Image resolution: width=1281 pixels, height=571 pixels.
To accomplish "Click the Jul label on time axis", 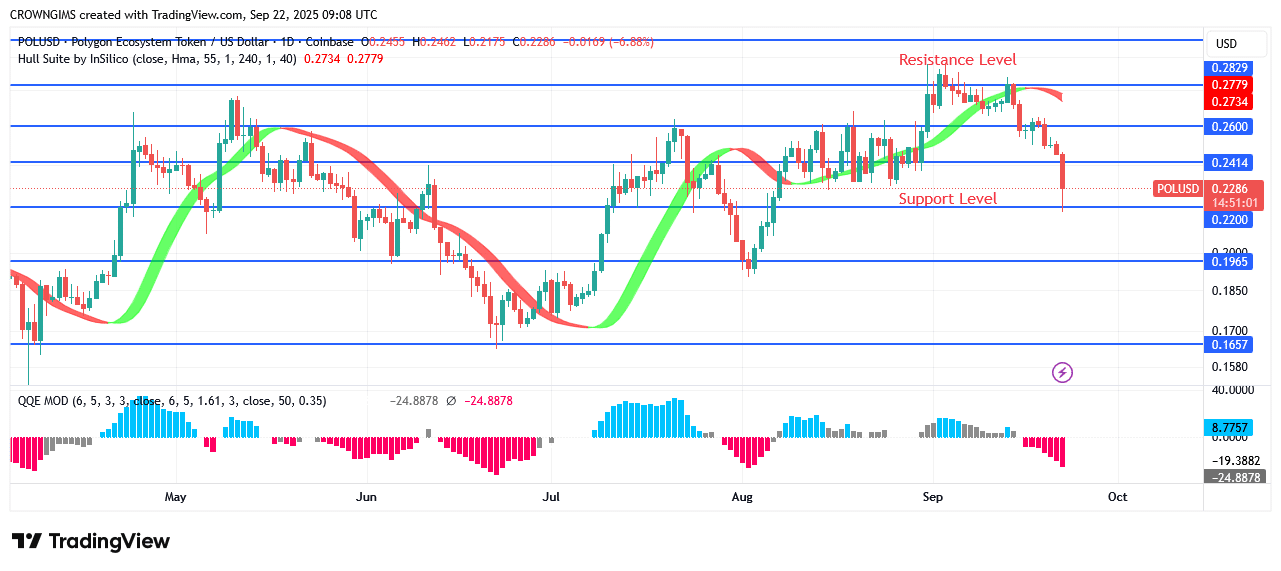I will (x=550, y=497).
